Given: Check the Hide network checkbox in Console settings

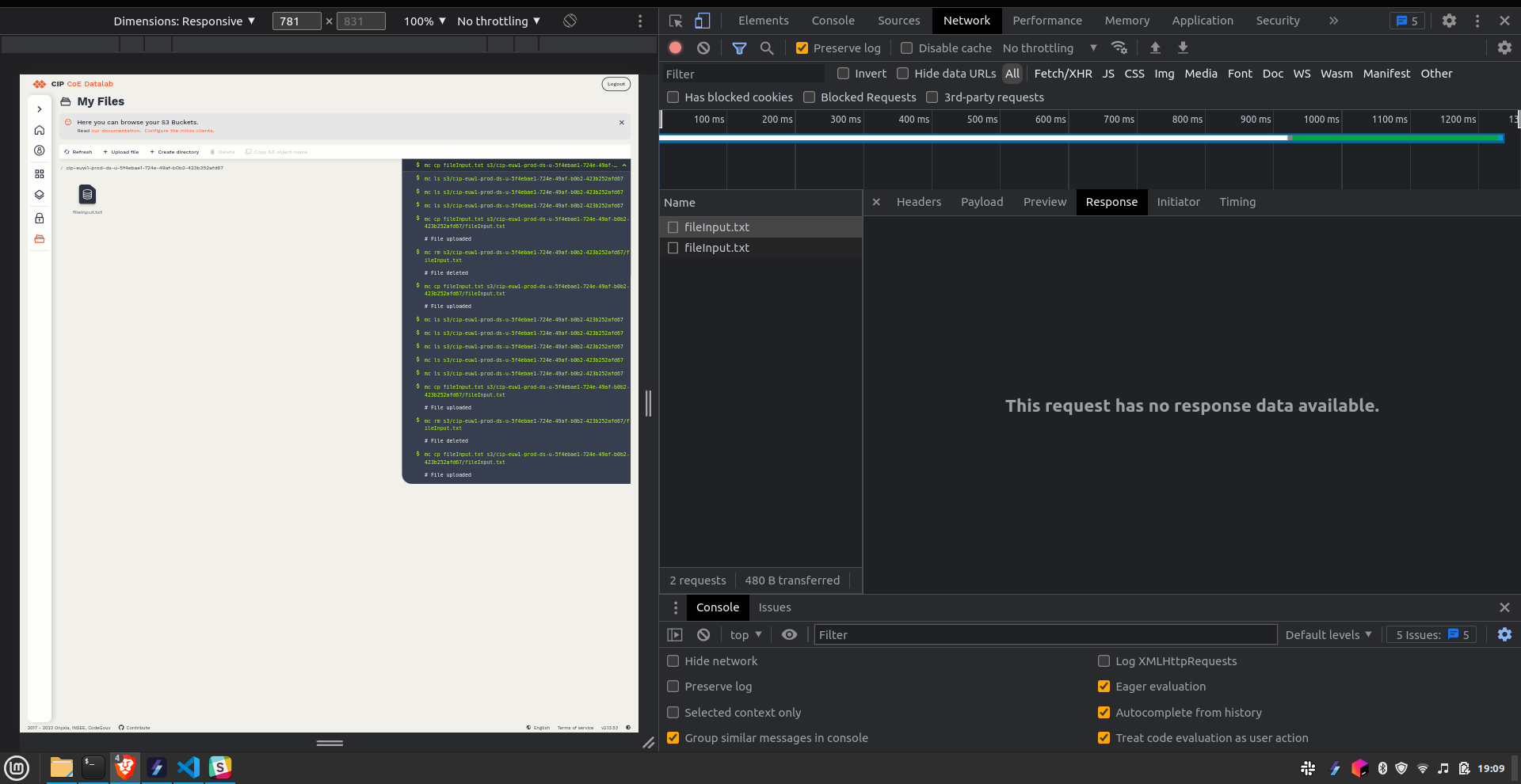Looking at the screenshot, I should coord(673,661).
